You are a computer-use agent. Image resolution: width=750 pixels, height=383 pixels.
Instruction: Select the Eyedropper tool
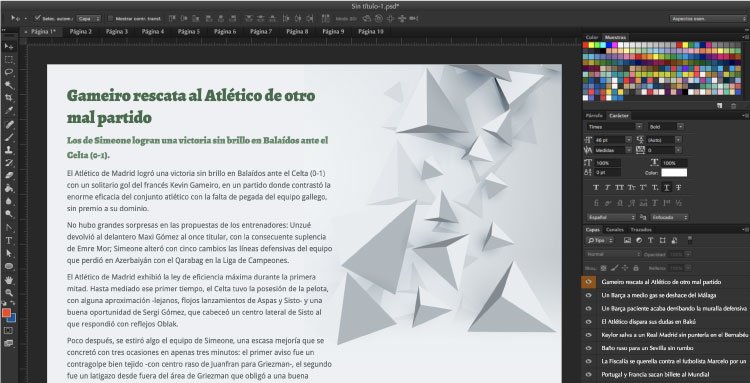click(x=9, y=111)
